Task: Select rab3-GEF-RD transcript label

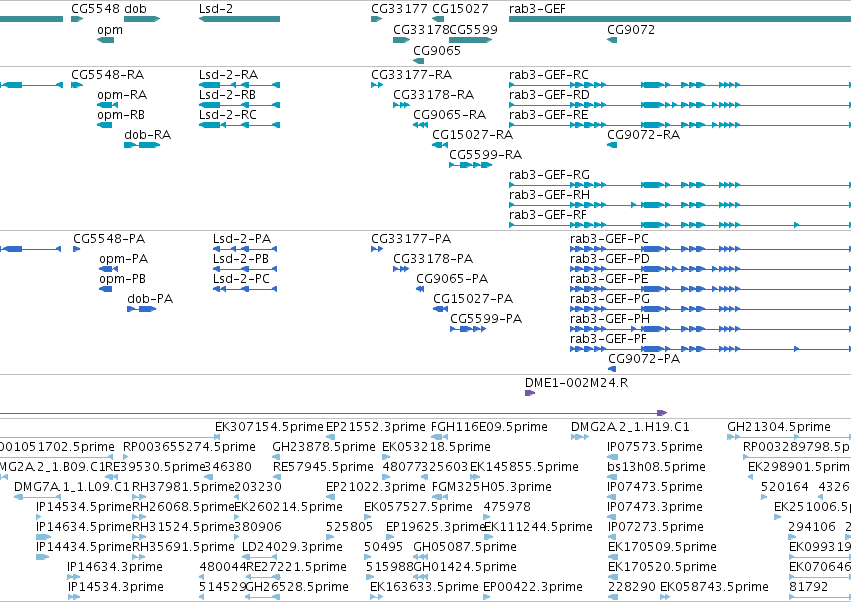Action: (549, 95)
